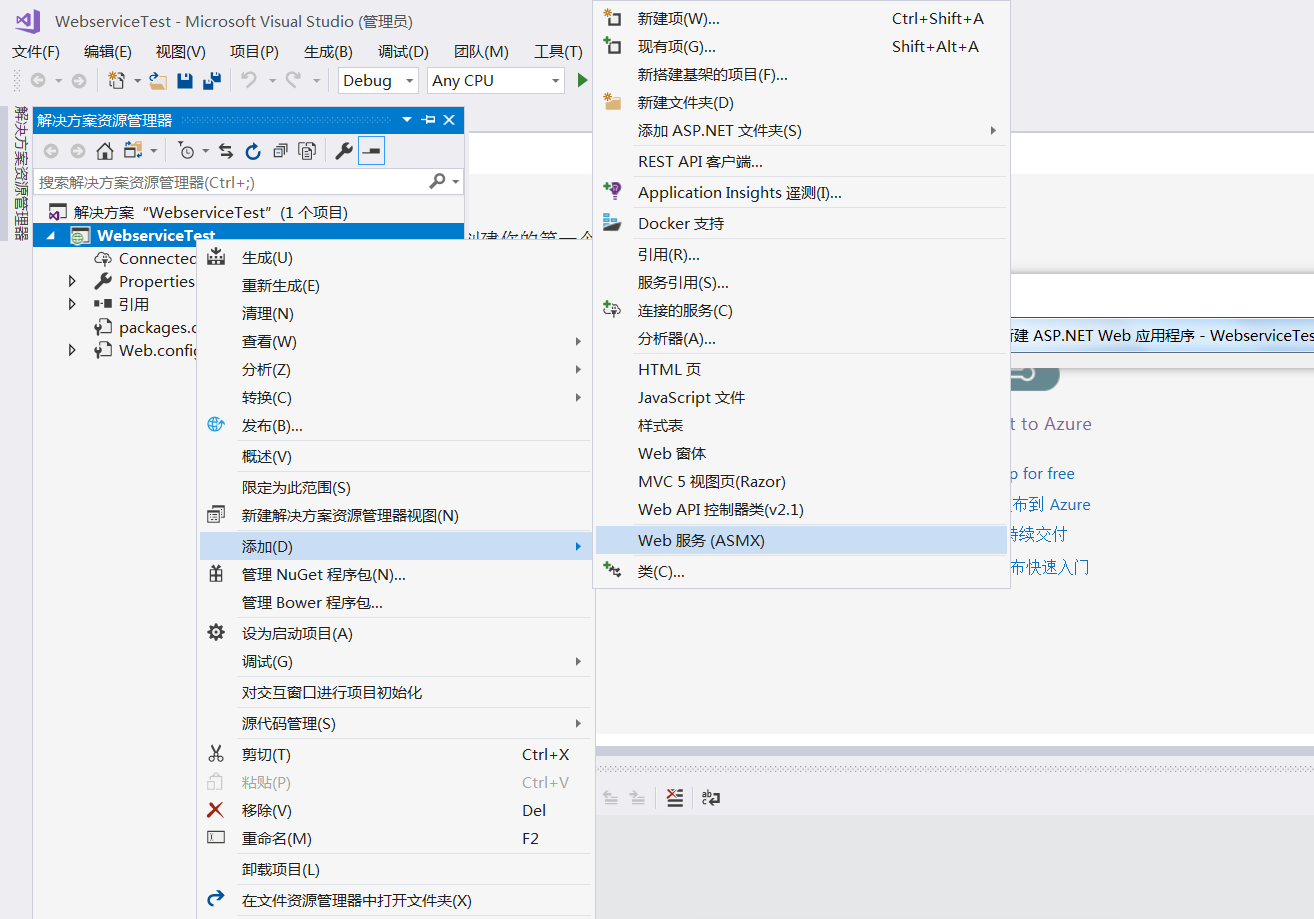Select 剪切(T) in the context menu
The height and width of the screenshot is (919, 1314).
click(x=395, y=754)
